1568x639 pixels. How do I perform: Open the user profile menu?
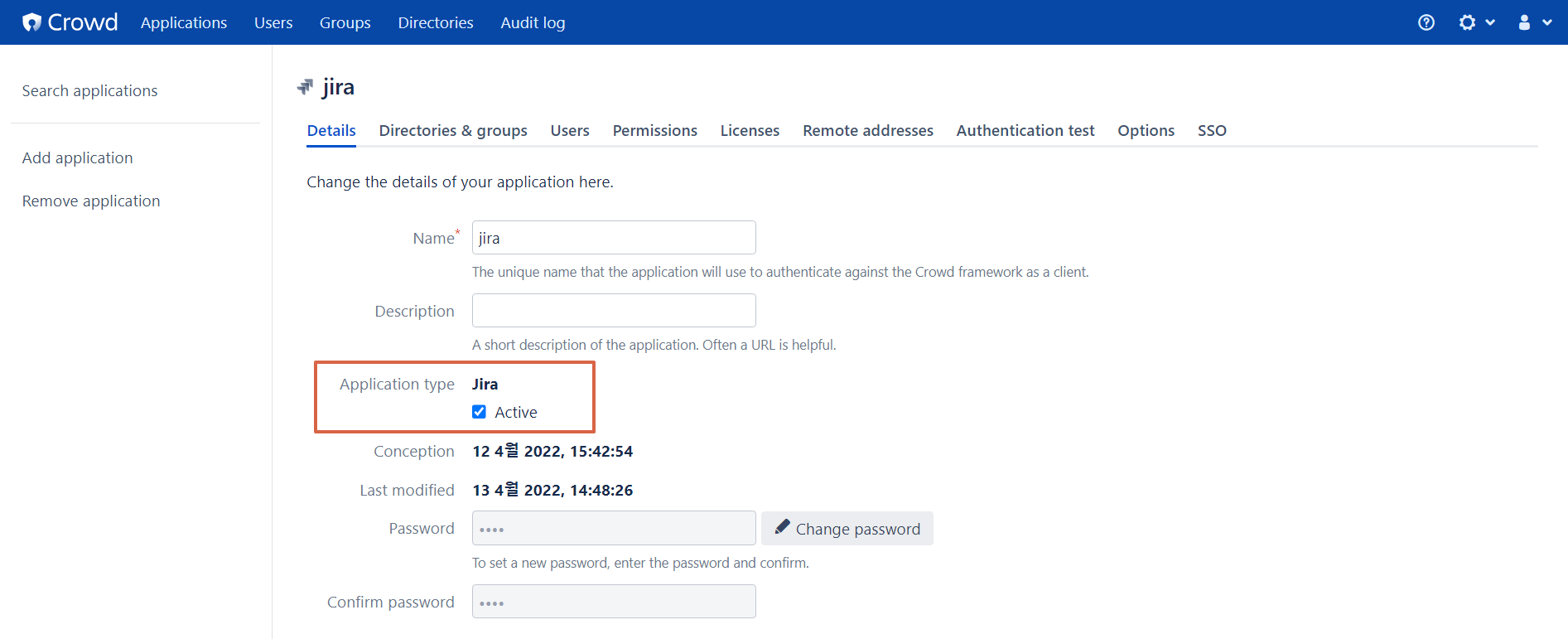click(1534, 22)
